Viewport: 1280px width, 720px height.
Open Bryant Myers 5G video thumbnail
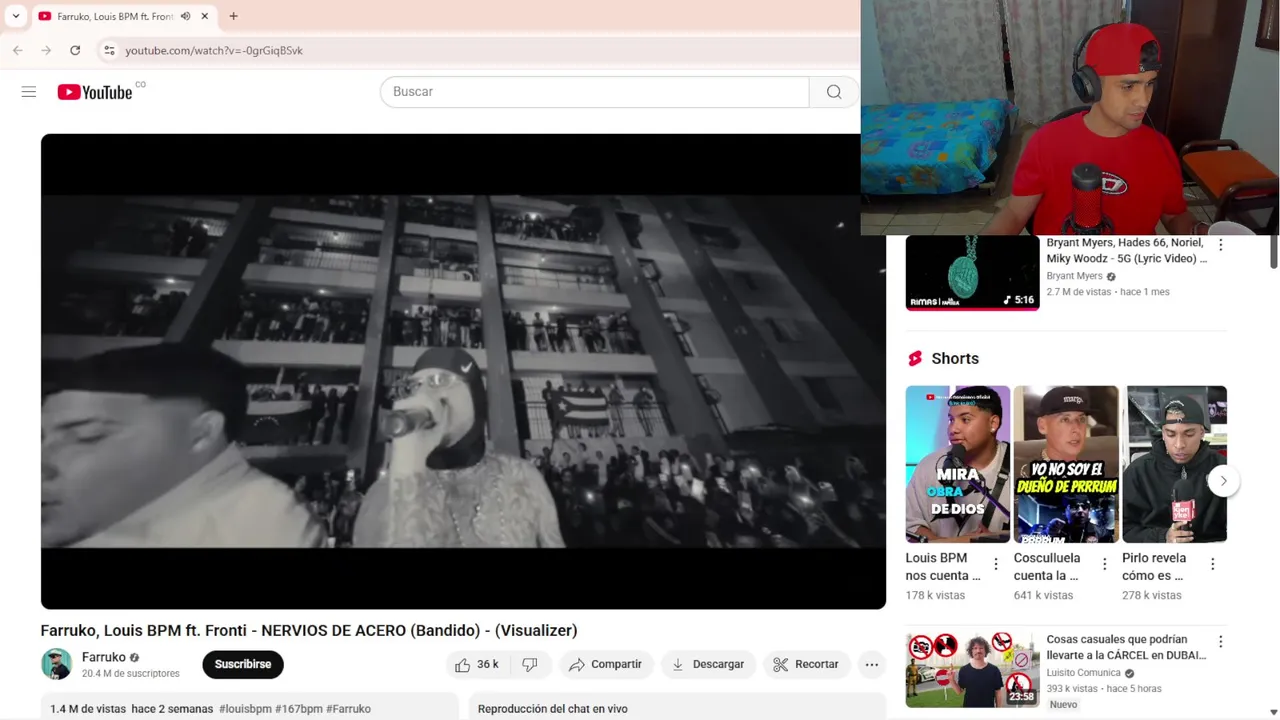pyautogui.click(x=972, y=273)
